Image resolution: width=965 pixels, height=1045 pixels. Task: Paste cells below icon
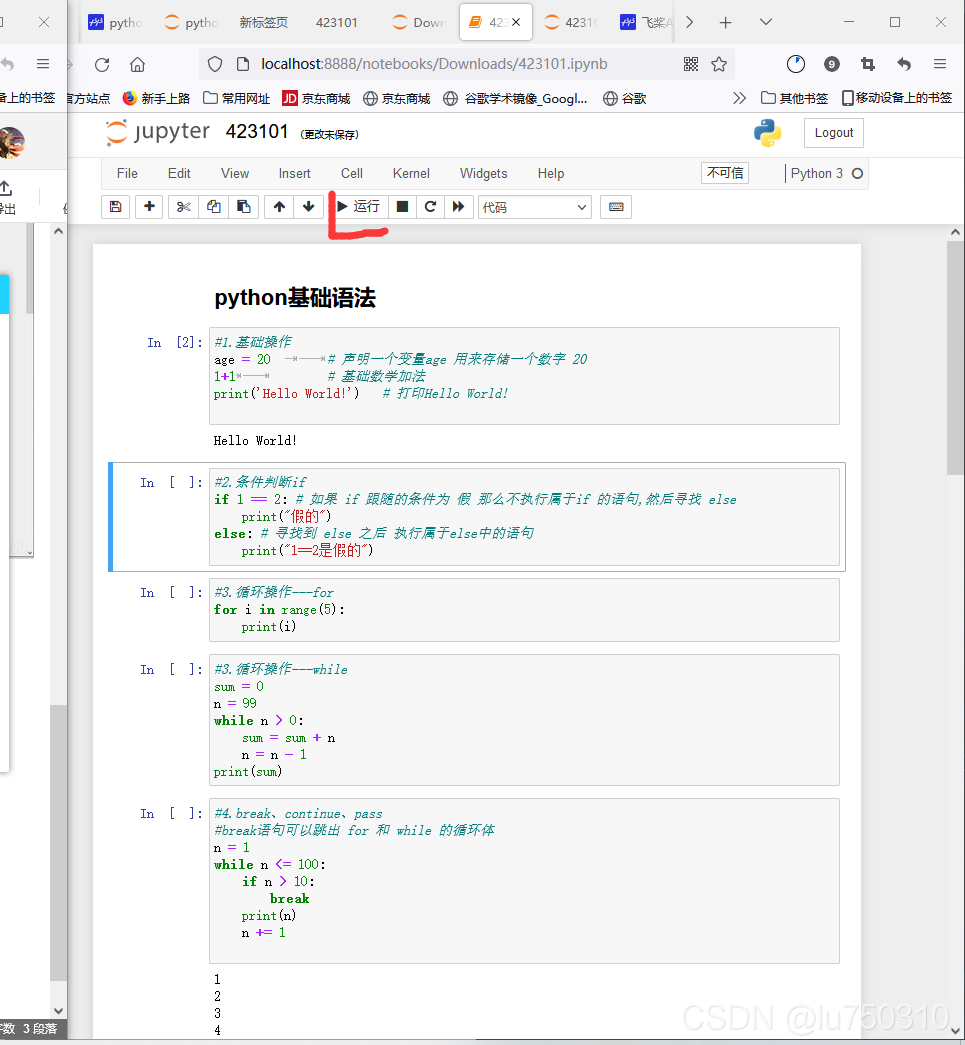tap(243, 207)
